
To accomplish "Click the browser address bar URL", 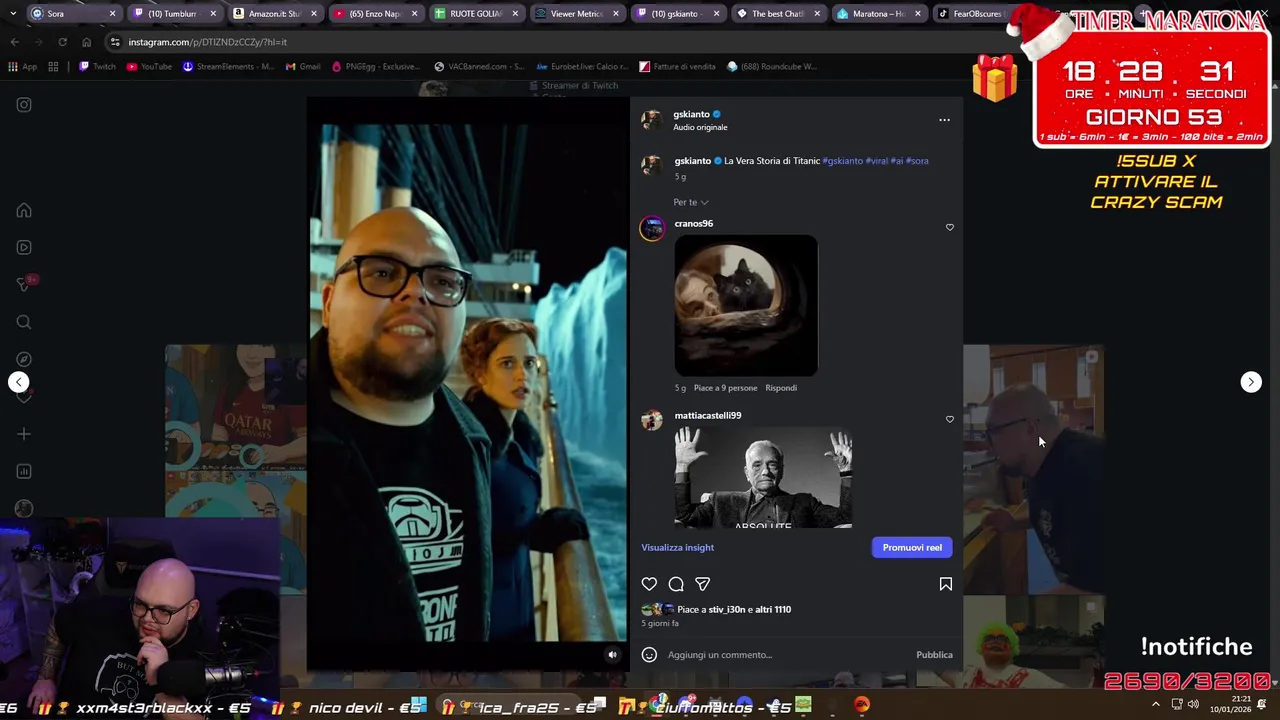I will (207, 42).
